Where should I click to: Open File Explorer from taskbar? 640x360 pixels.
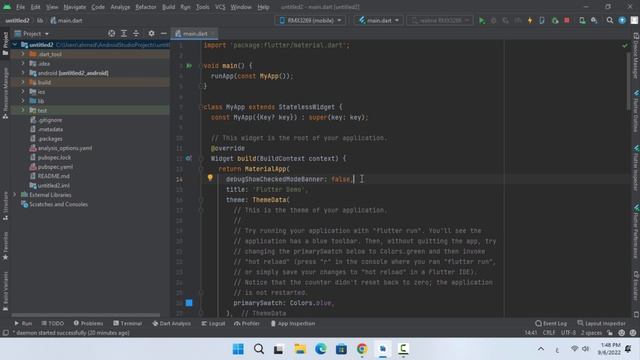(300, 349)
